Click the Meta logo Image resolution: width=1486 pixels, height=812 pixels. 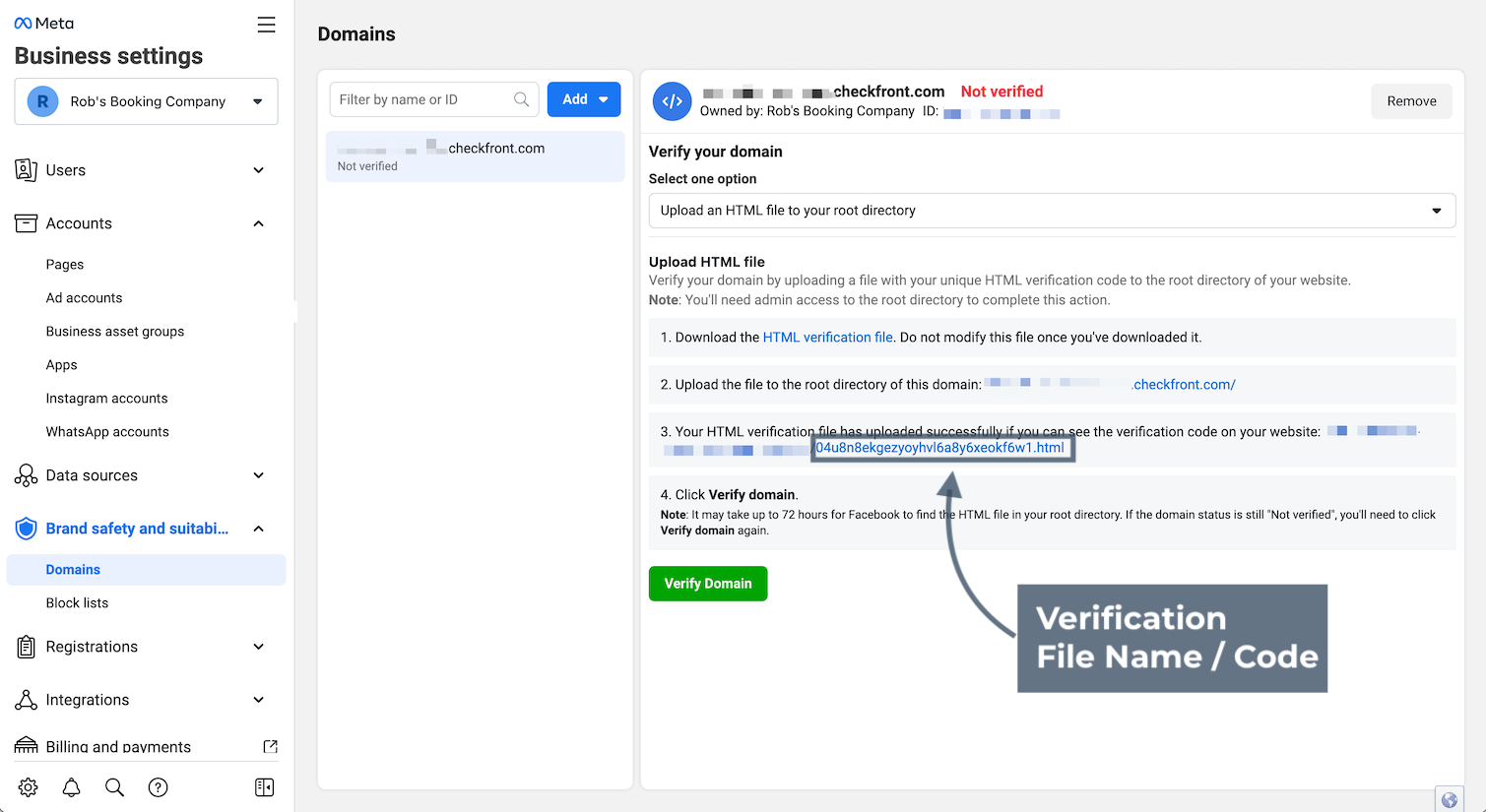tap(44, 24)
